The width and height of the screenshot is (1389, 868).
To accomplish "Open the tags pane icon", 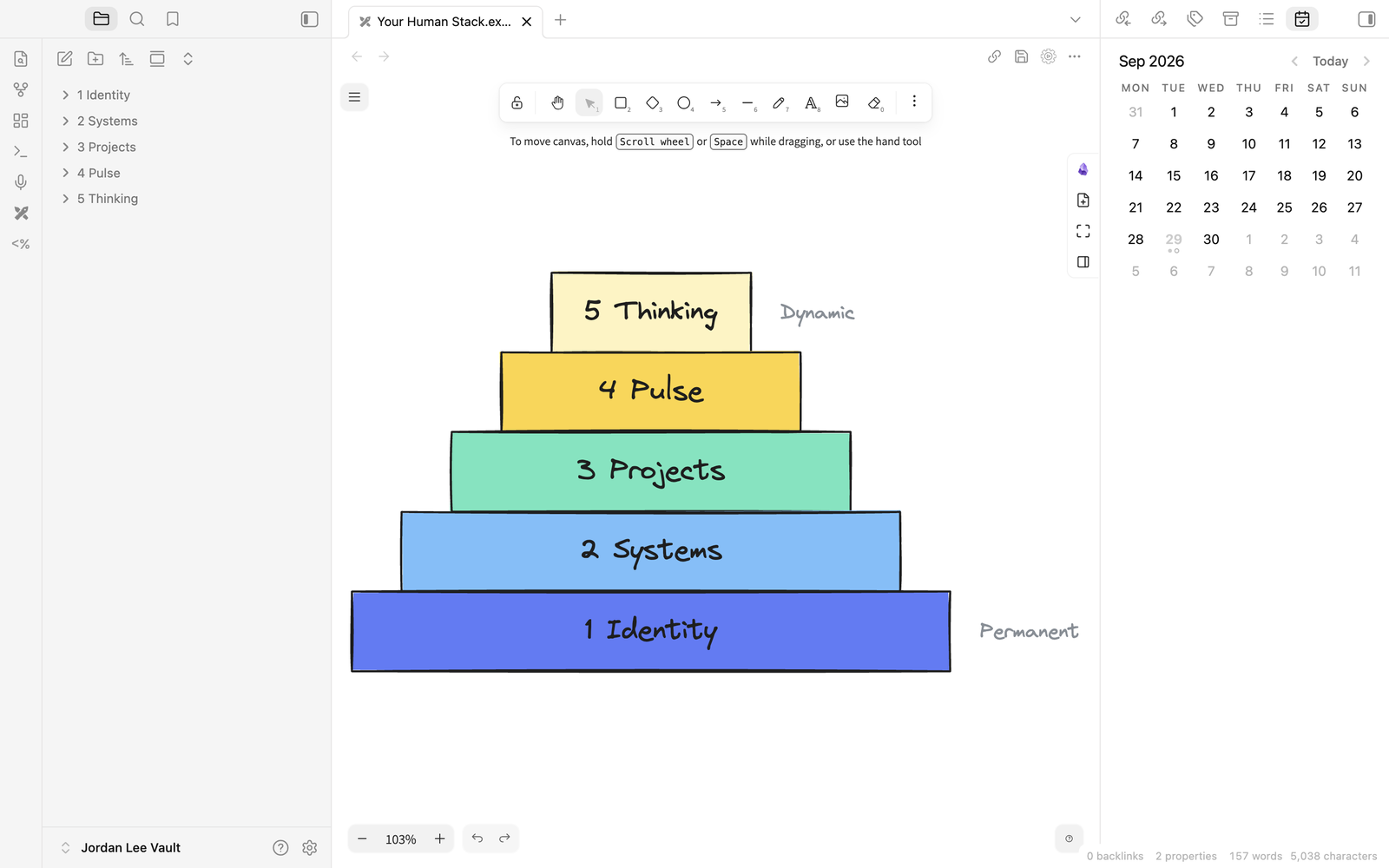I will (1195, 19).
